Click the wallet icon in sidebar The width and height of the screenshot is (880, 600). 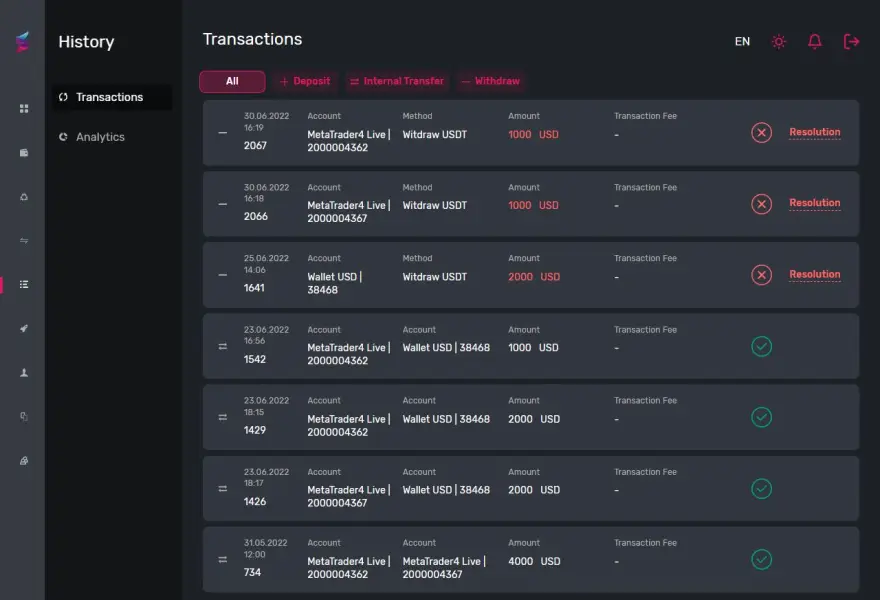24,152
